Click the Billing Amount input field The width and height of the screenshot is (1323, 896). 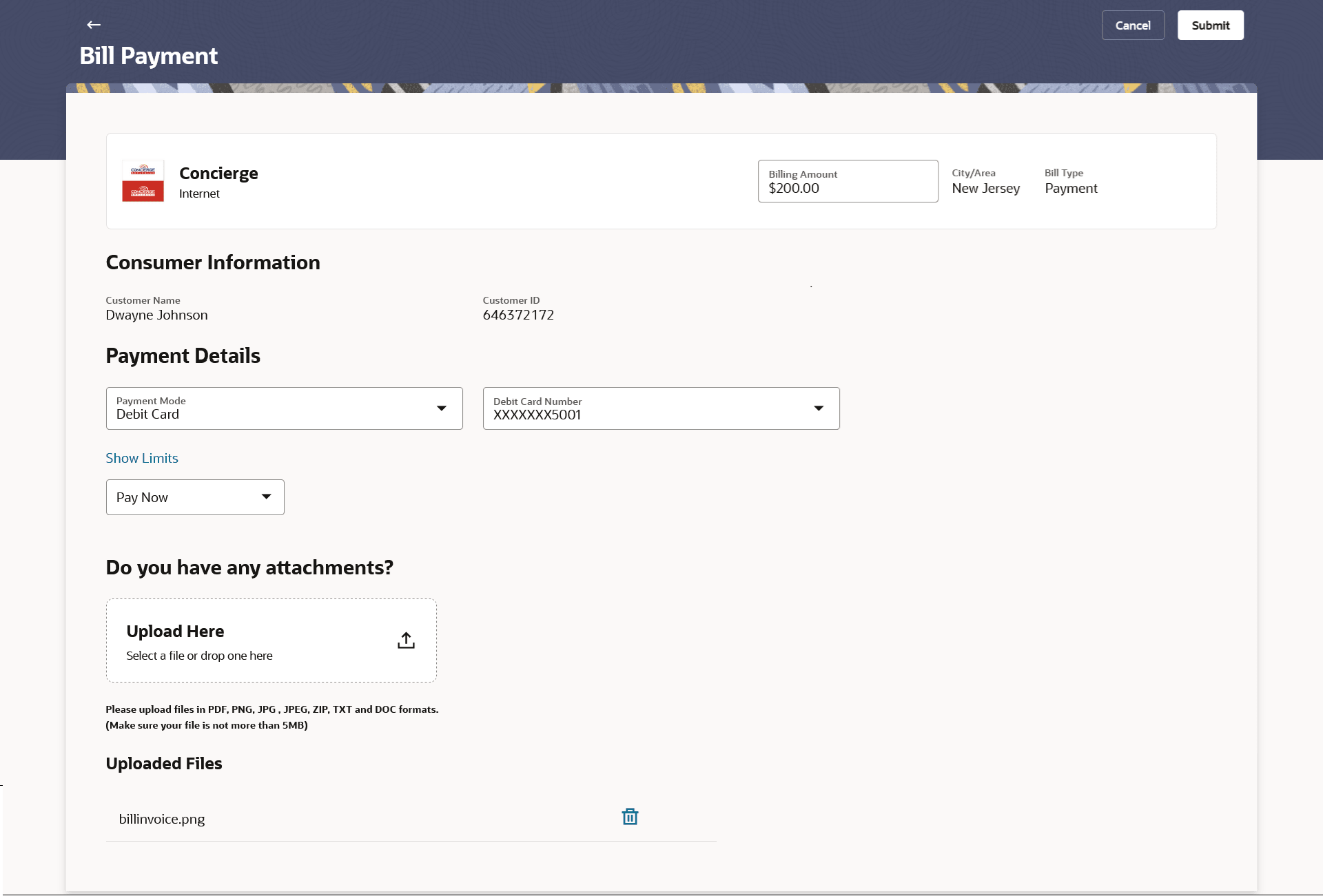pos(848,182)
